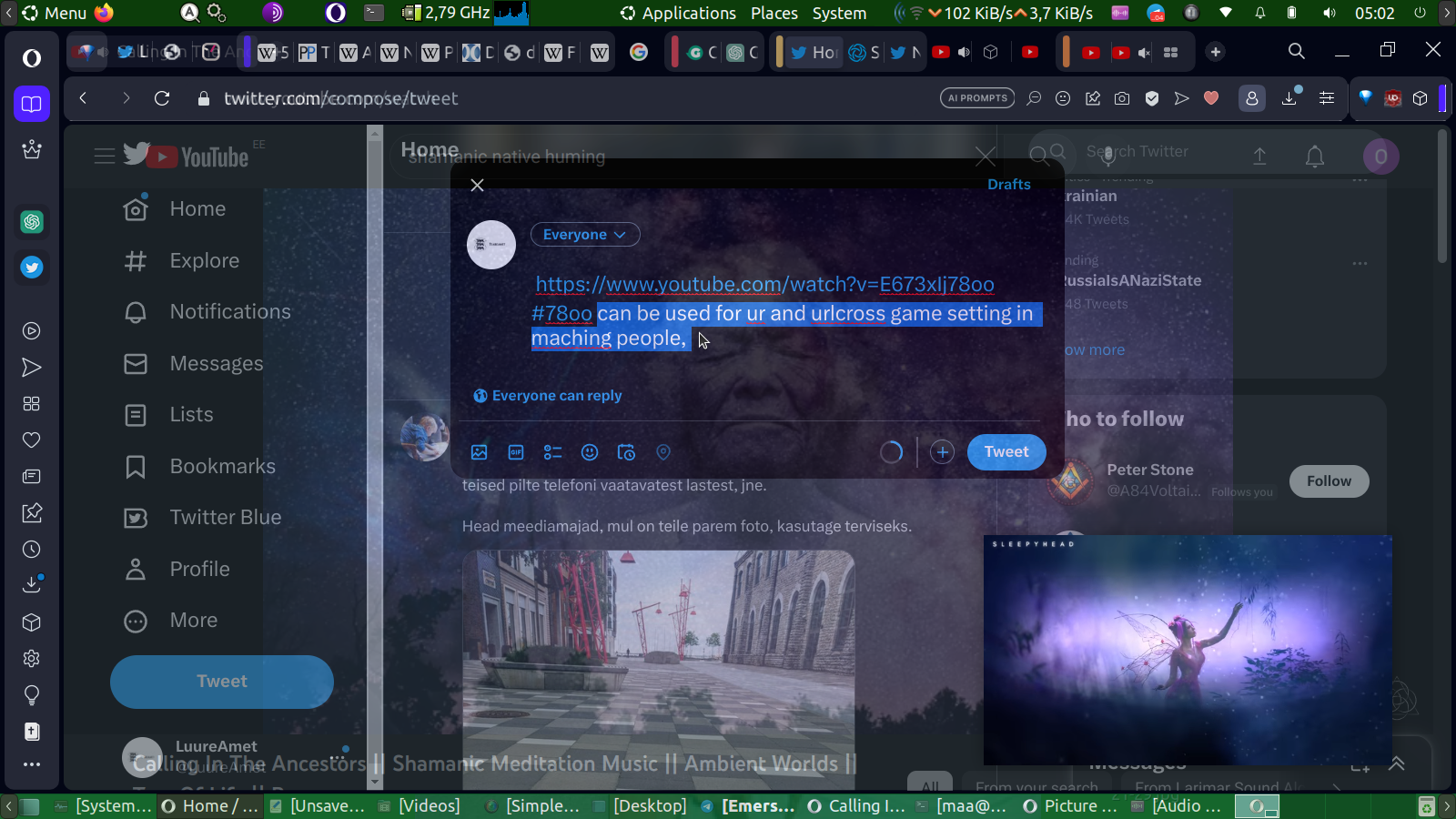Open ChatGPT in Opera sidebar
The image size is (1456, 819).
(32, 222)
